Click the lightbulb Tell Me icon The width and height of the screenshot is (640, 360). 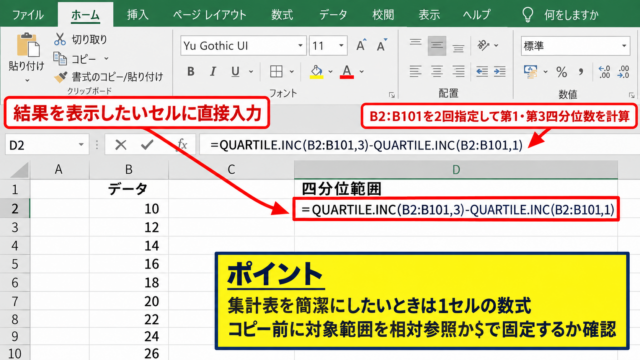[x=528, y=15]
